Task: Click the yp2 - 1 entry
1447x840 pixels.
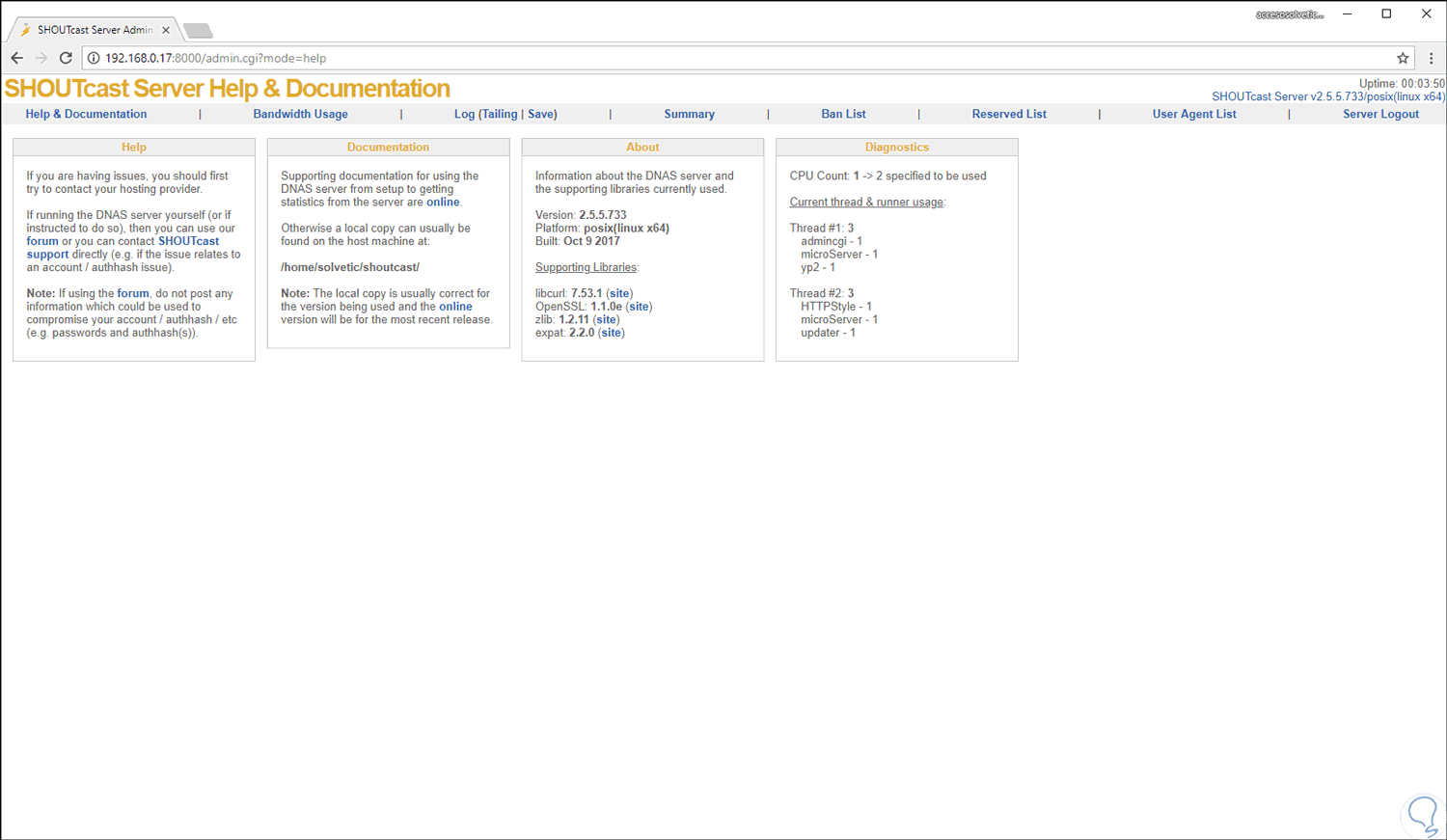Action: (818, 267)
